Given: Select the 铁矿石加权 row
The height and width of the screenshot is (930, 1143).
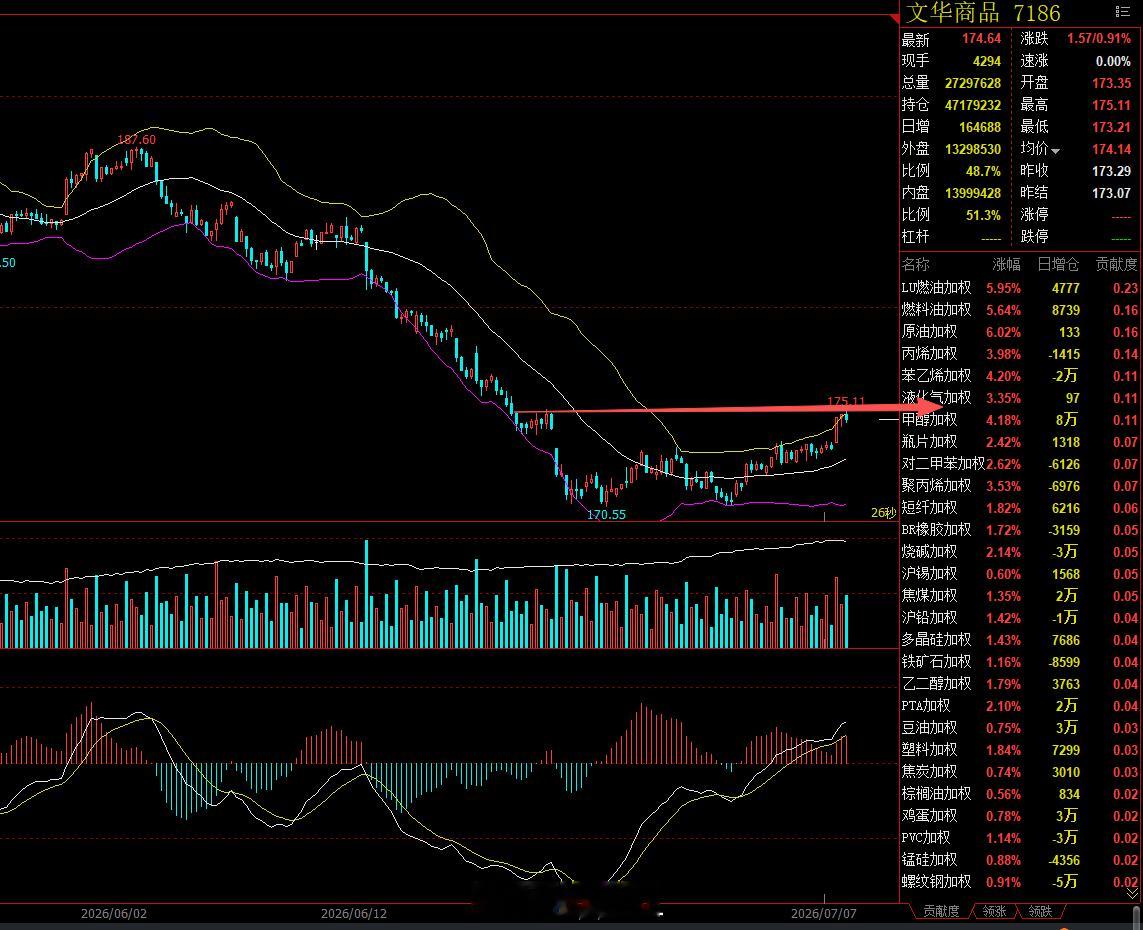Looking at the screenshot, I should pyautogui.click(x=1020, y=662).
